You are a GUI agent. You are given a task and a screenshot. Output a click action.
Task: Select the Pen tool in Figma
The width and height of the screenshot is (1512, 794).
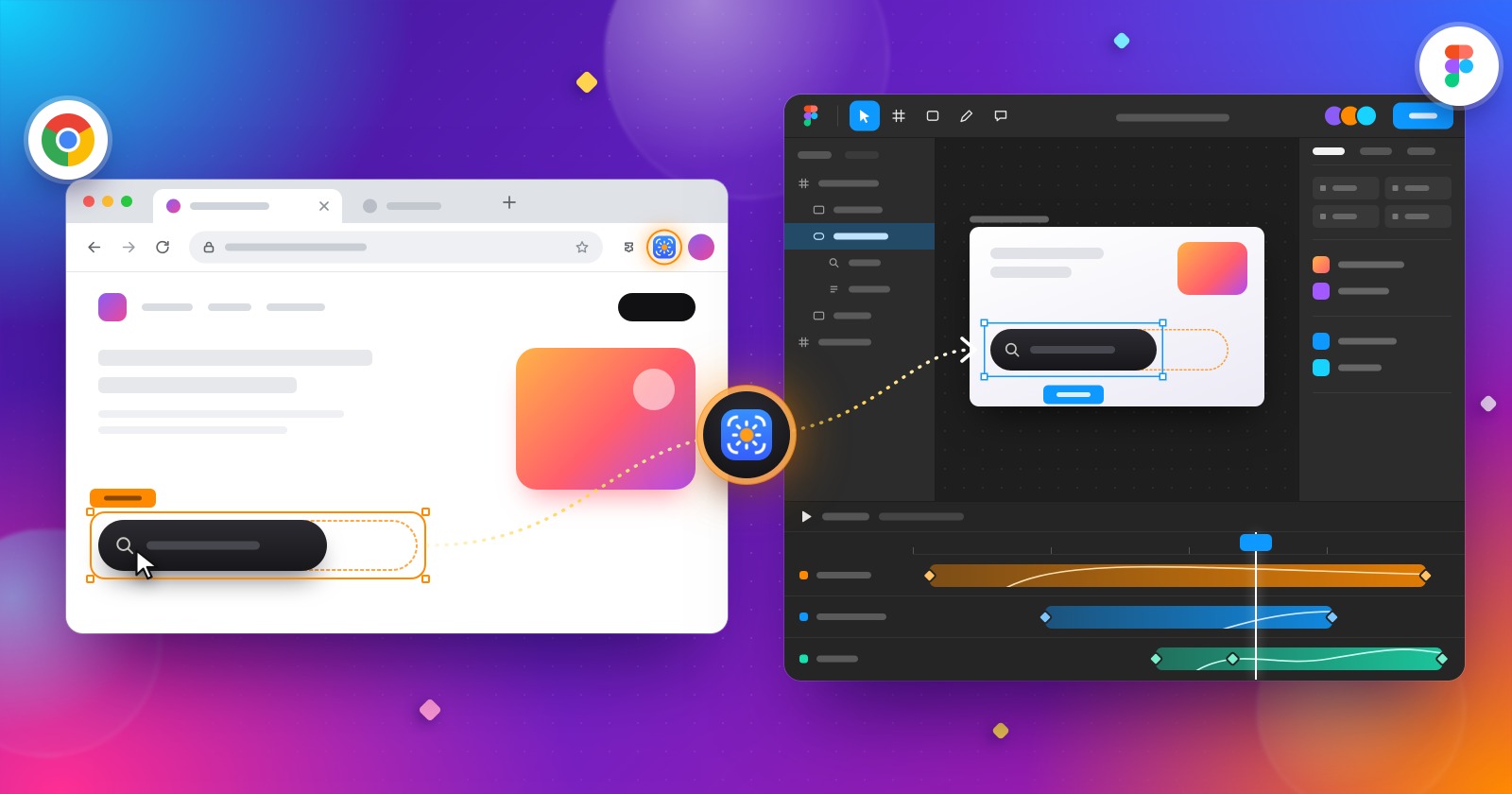click(966, 116)
